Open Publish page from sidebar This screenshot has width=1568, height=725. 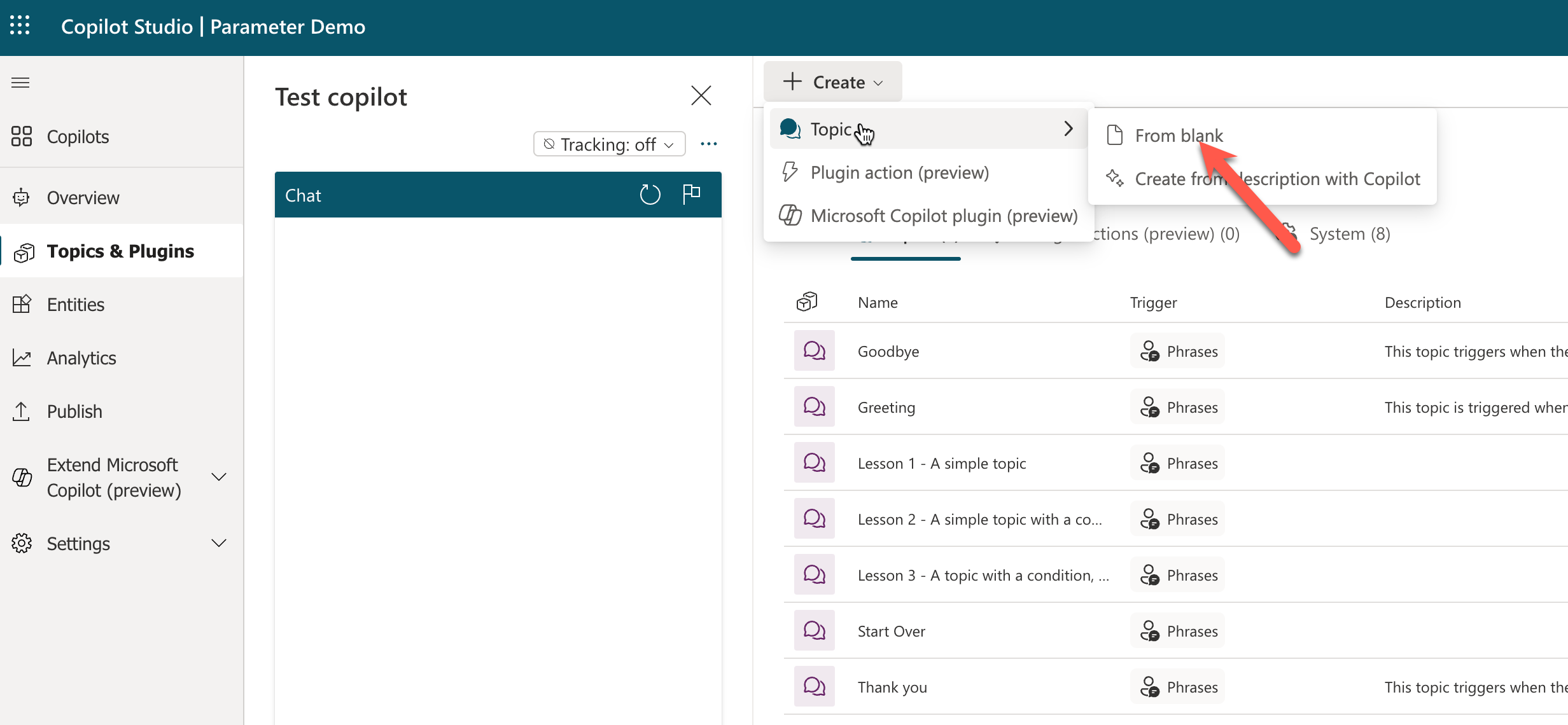(x=122, y=411)
